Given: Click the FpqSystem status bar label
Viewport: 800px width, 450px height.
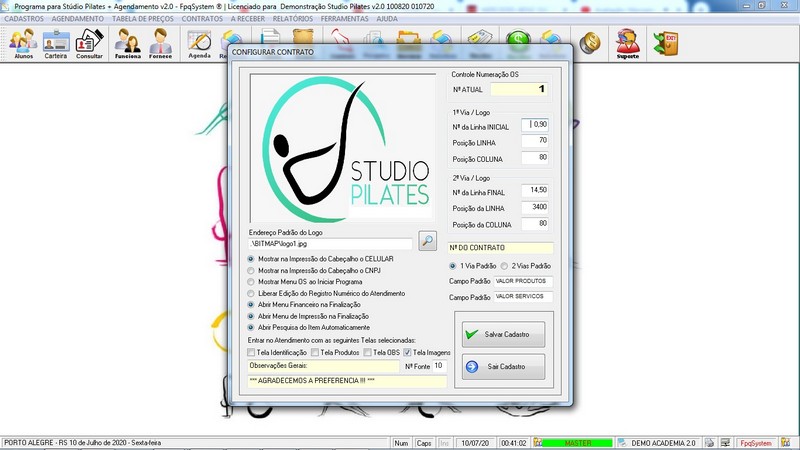Looking at the screenshot, I should 756,443.
